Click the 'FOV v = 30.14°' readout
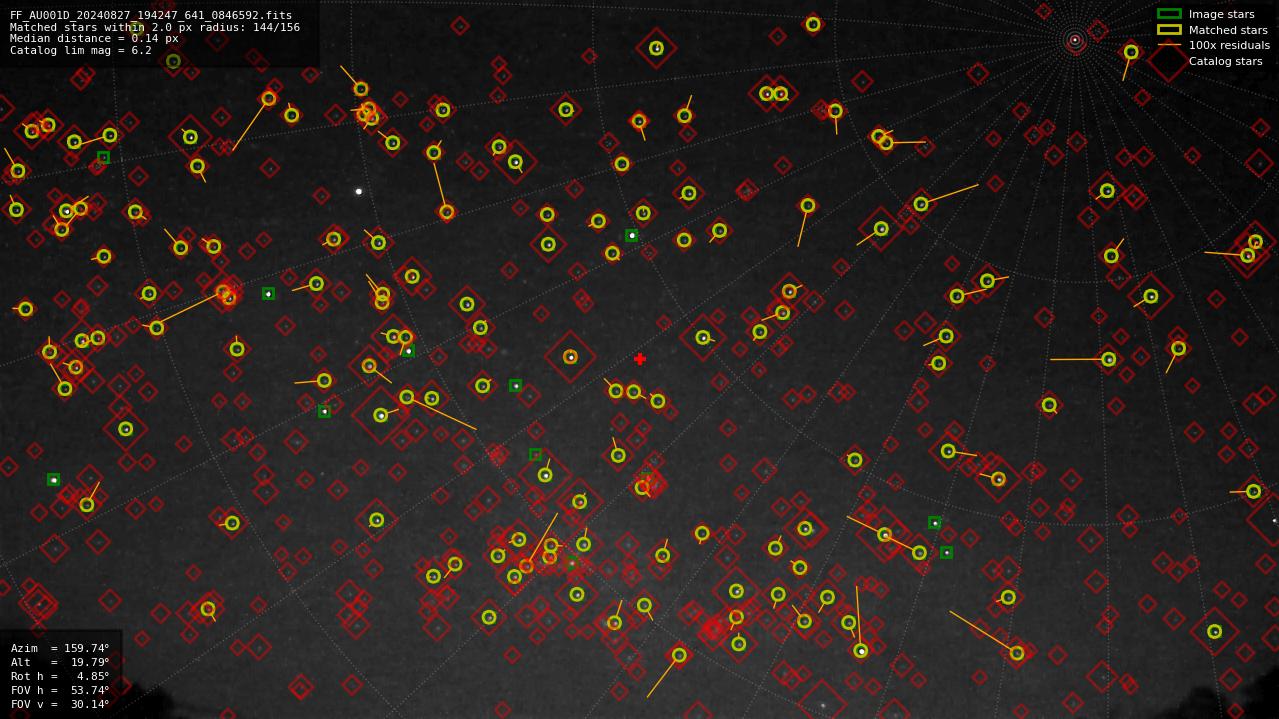The image size is (1279, 719). pyautogui.click(x=60, y=704)
